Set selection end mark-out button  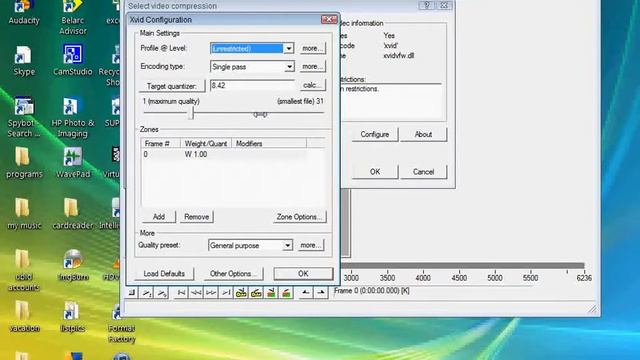pos(321,292)
